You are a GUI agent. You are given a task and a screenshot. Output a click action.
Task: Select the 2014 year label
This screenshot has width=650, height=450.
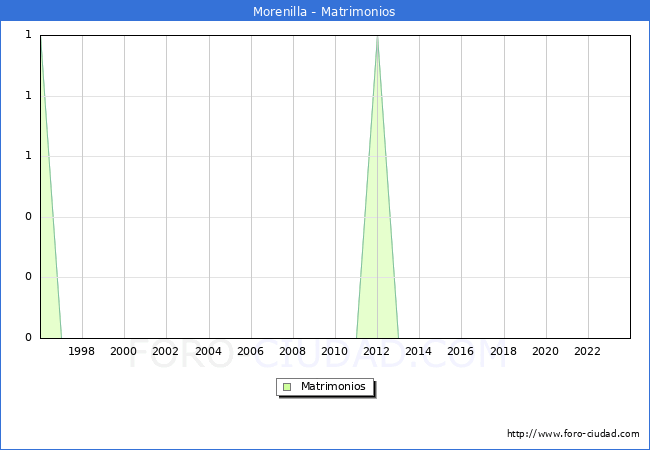(x=419, y=351)
